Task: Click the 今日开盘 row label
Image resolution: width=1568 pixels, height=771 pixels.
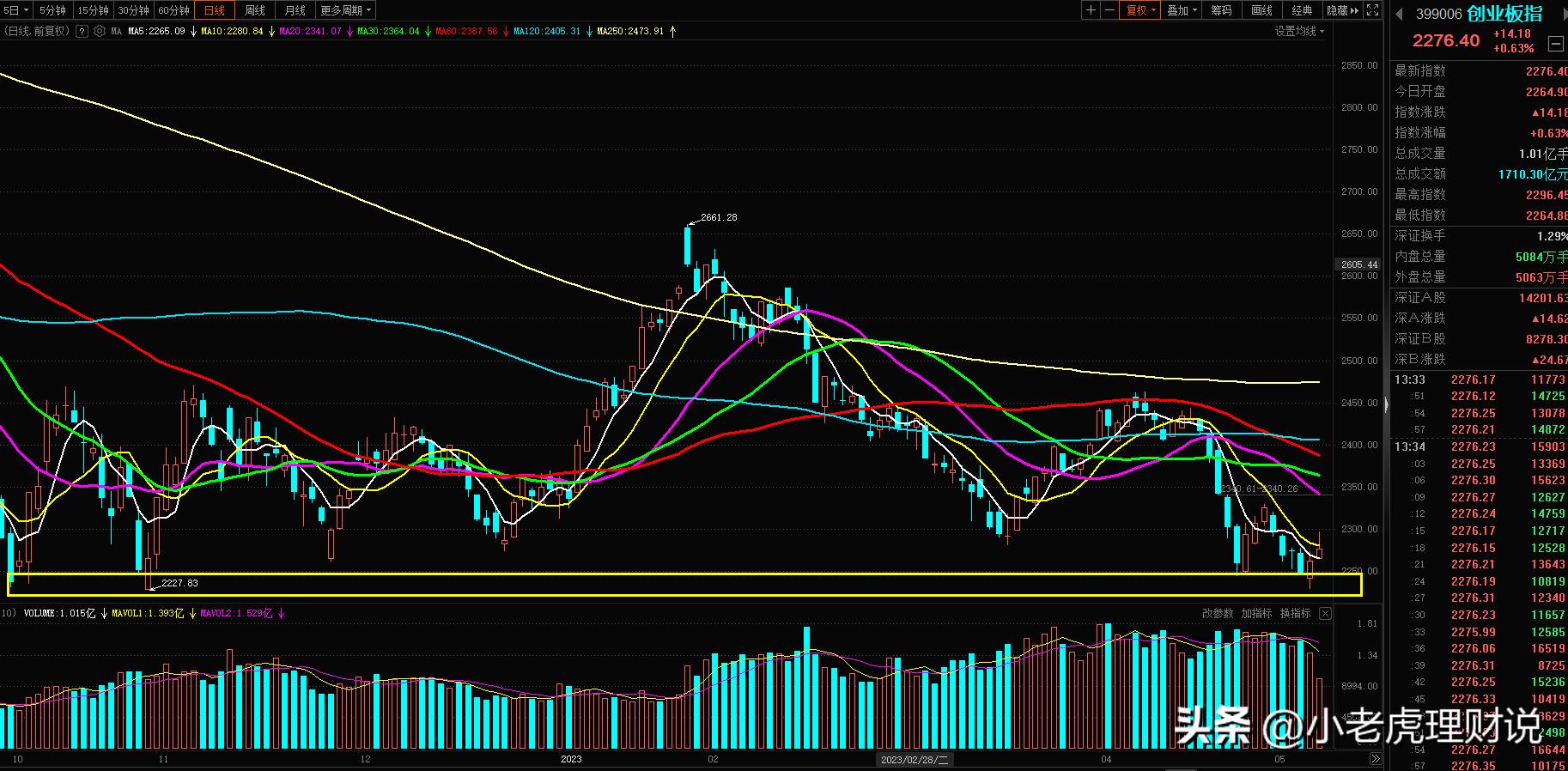Action: click(1420, 91)
